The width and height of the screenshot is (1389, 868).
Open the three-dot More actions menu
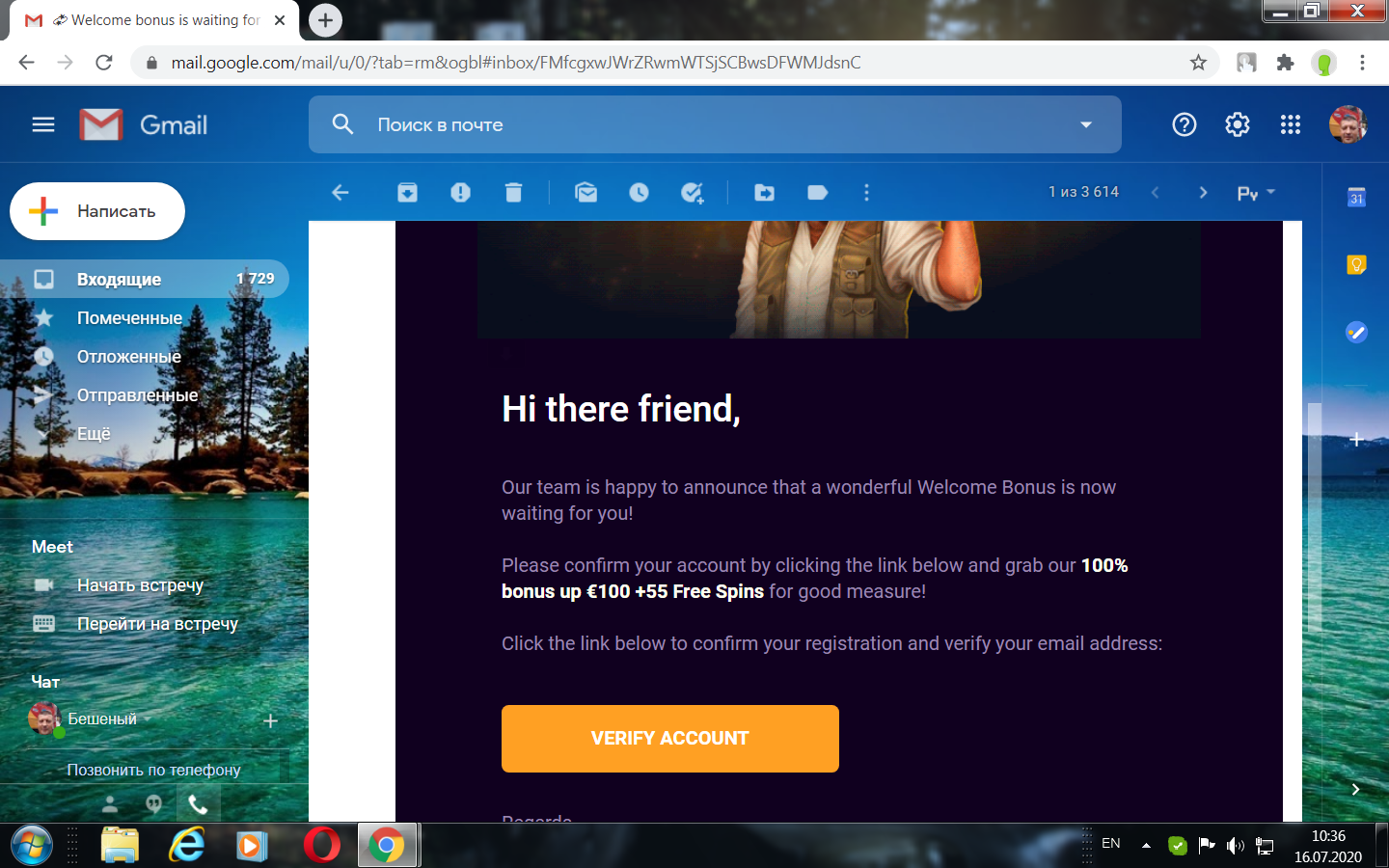pos(866,193)
